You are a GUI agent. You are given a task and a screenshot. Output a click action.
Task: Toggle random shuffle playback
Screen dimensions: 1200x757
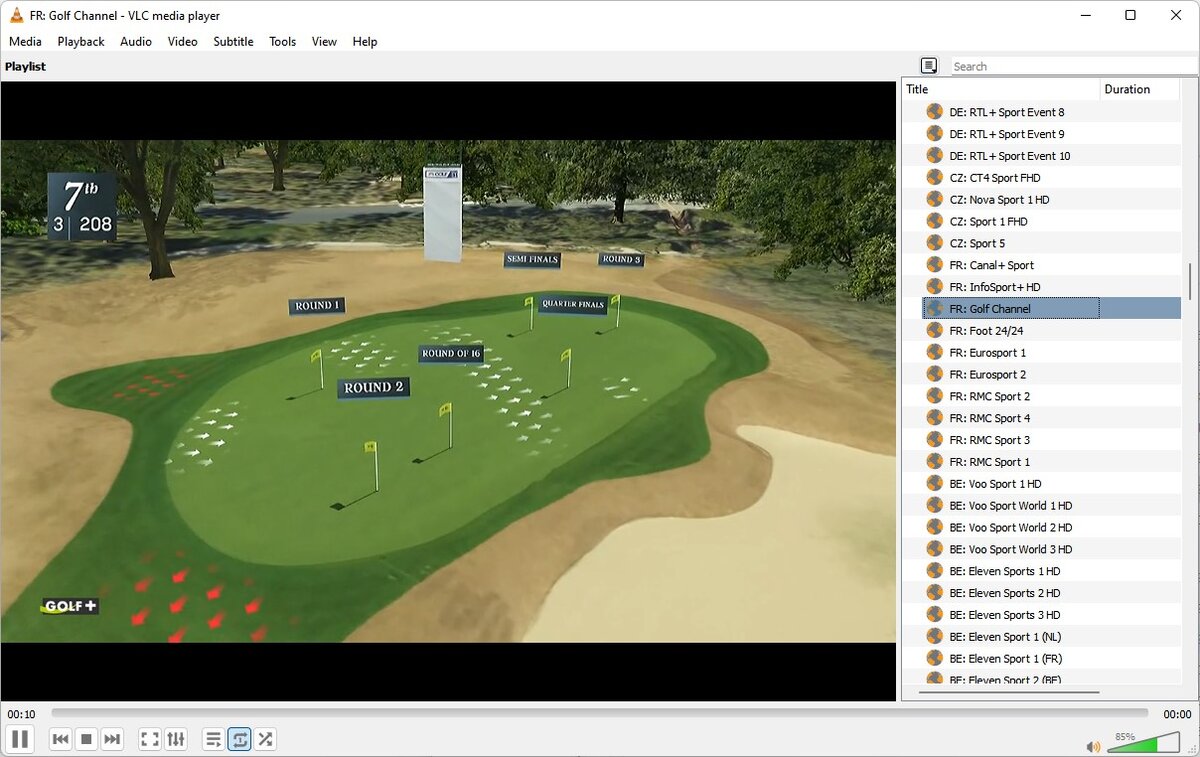tap(265, 739)
